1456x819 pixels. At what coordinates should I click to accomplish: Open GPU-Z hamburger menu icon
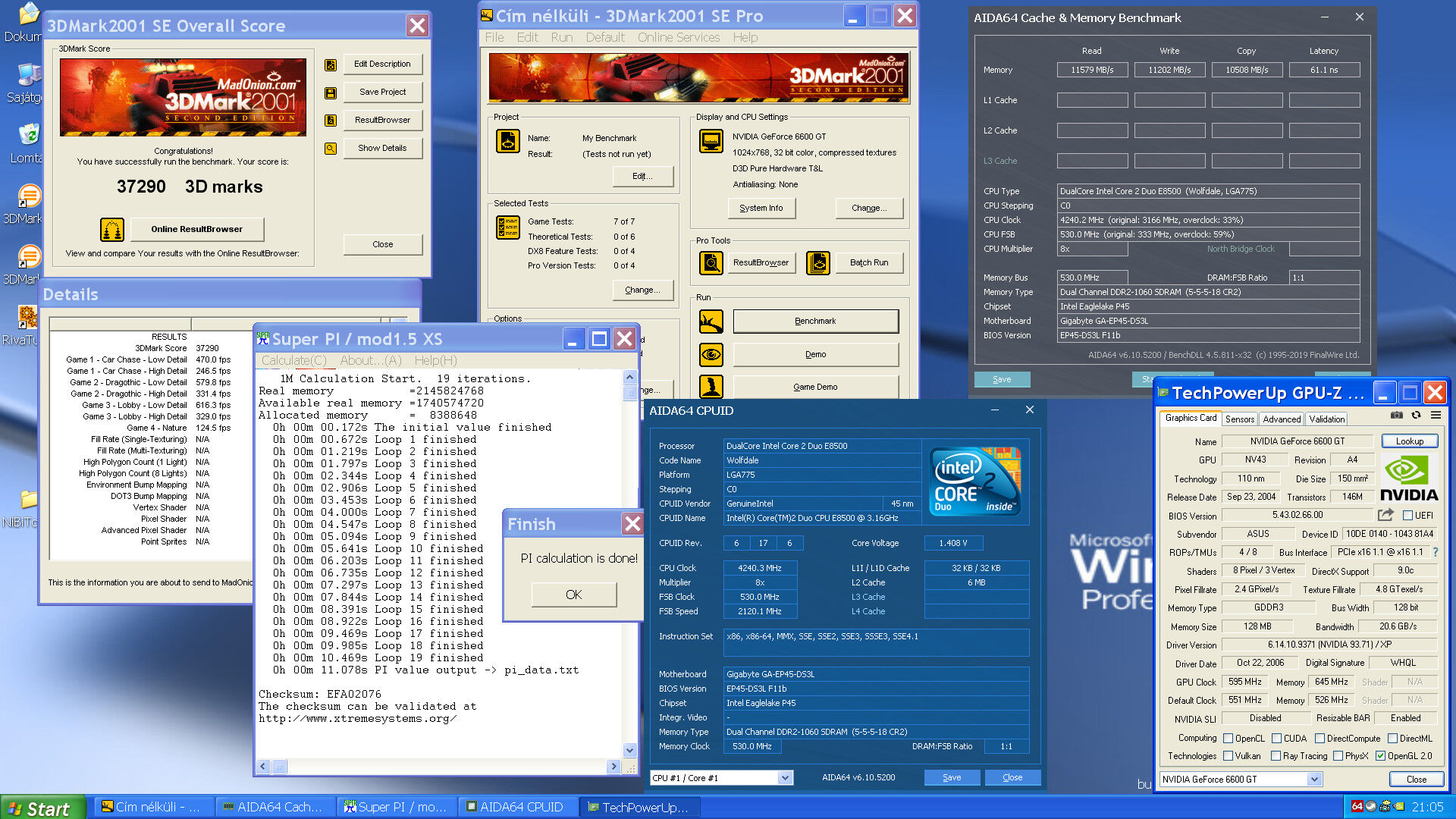1436,416
